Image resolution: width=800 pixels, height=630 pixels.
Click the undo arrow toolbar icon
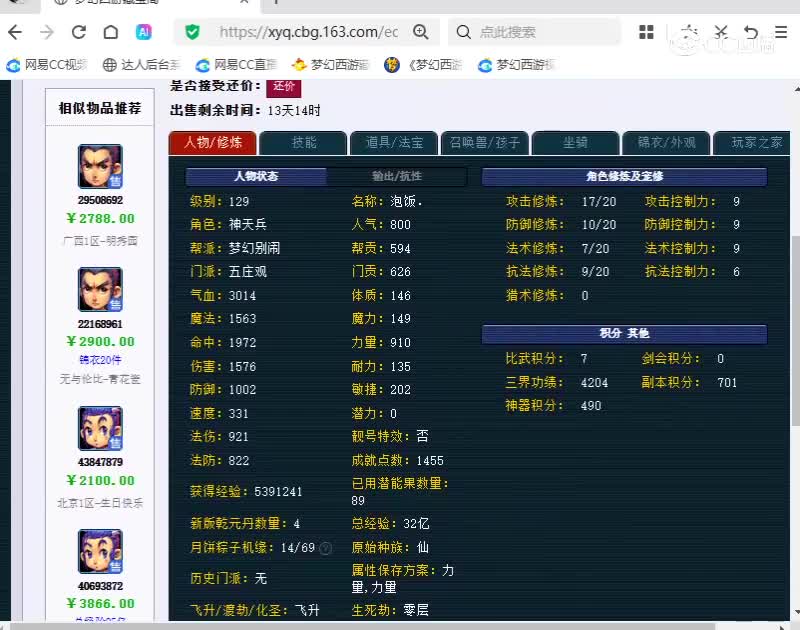click(751, 32)
